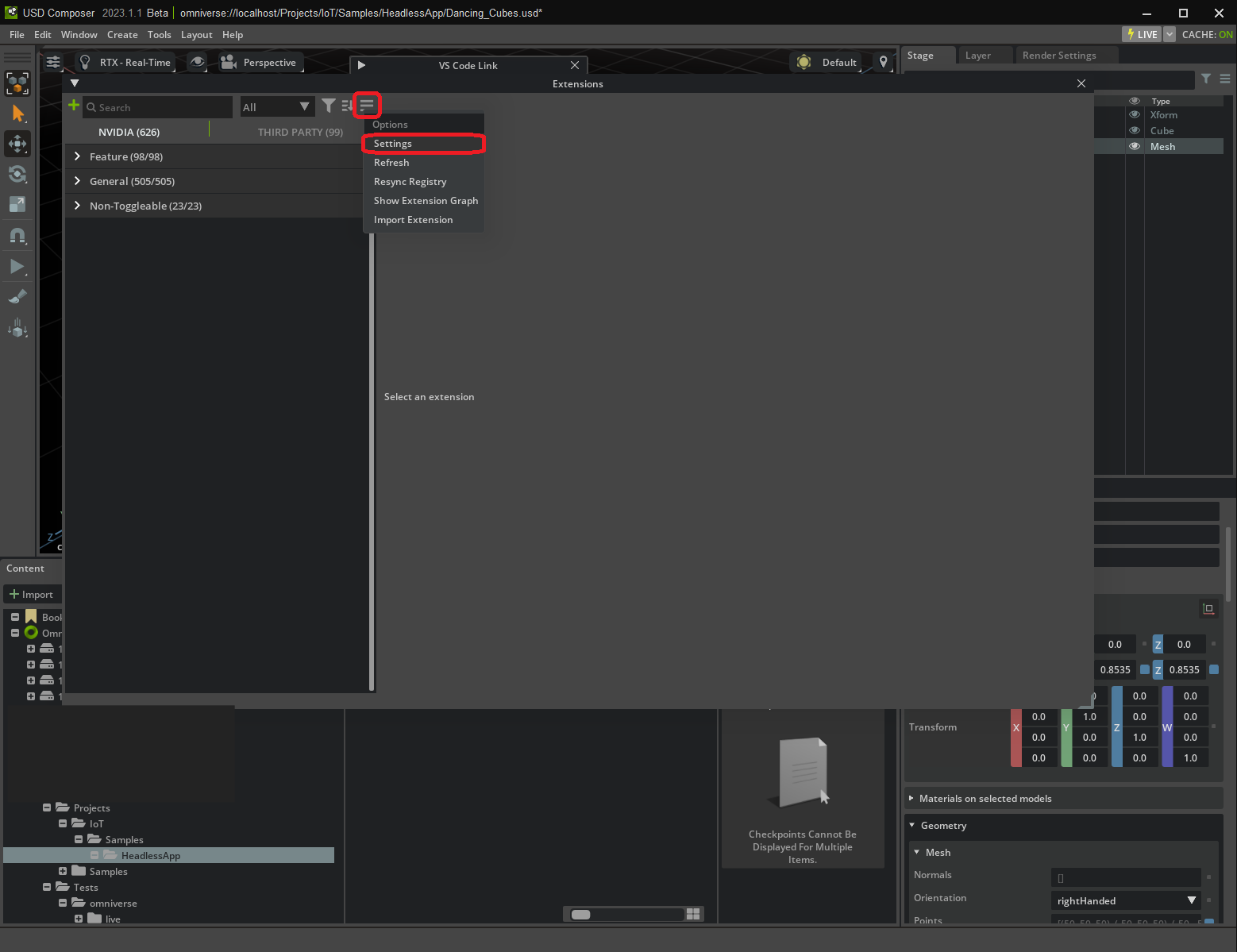This screenshot has height=952, width=1237.
Task: Select the NVIDIA (626) tab
Action: 129,132
